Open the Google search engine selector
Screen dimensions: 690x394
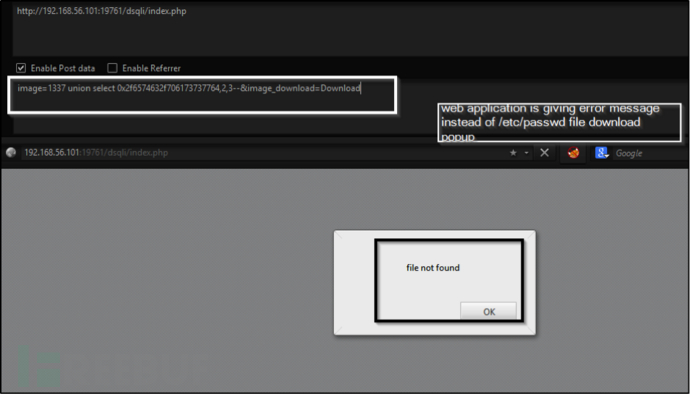click(602, 153)
